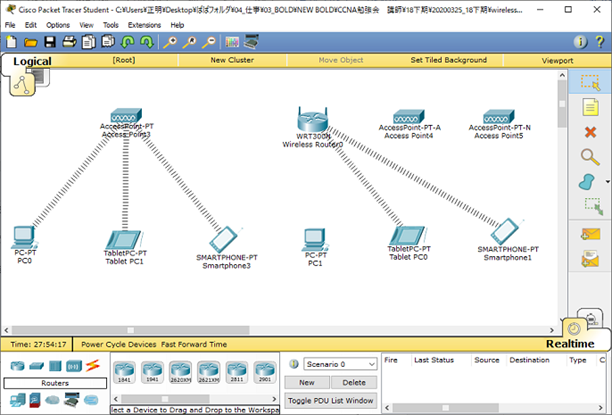Image resolution: width=612 pixels, height=415 pixels.
Task: Click the New file icon
Action: click(12, 42)
